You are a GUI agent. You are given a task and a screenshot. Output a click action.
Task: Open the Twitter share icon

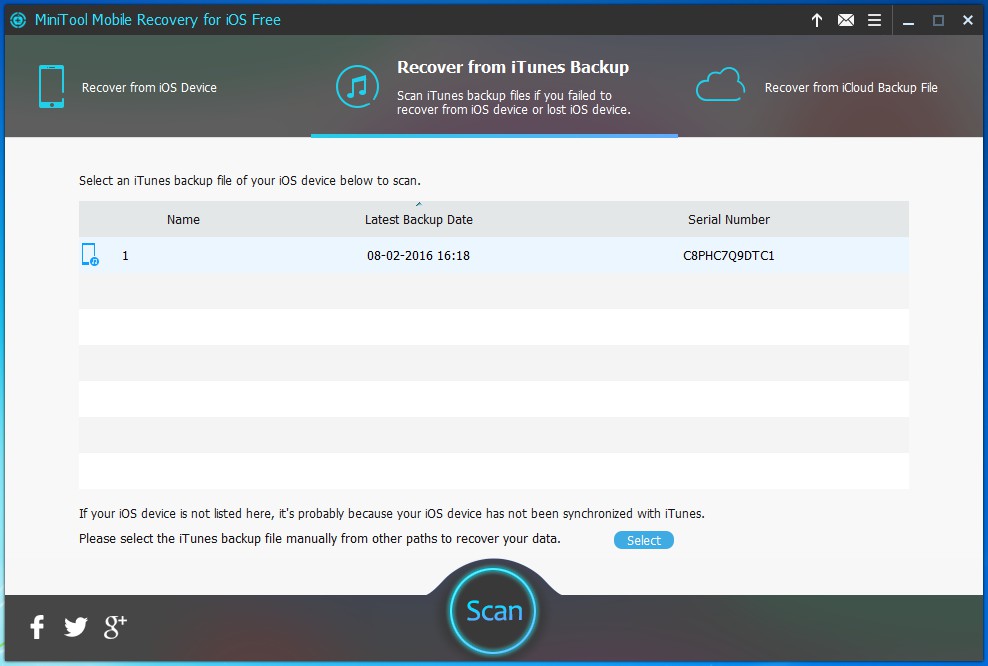click(x=76, y=627)
